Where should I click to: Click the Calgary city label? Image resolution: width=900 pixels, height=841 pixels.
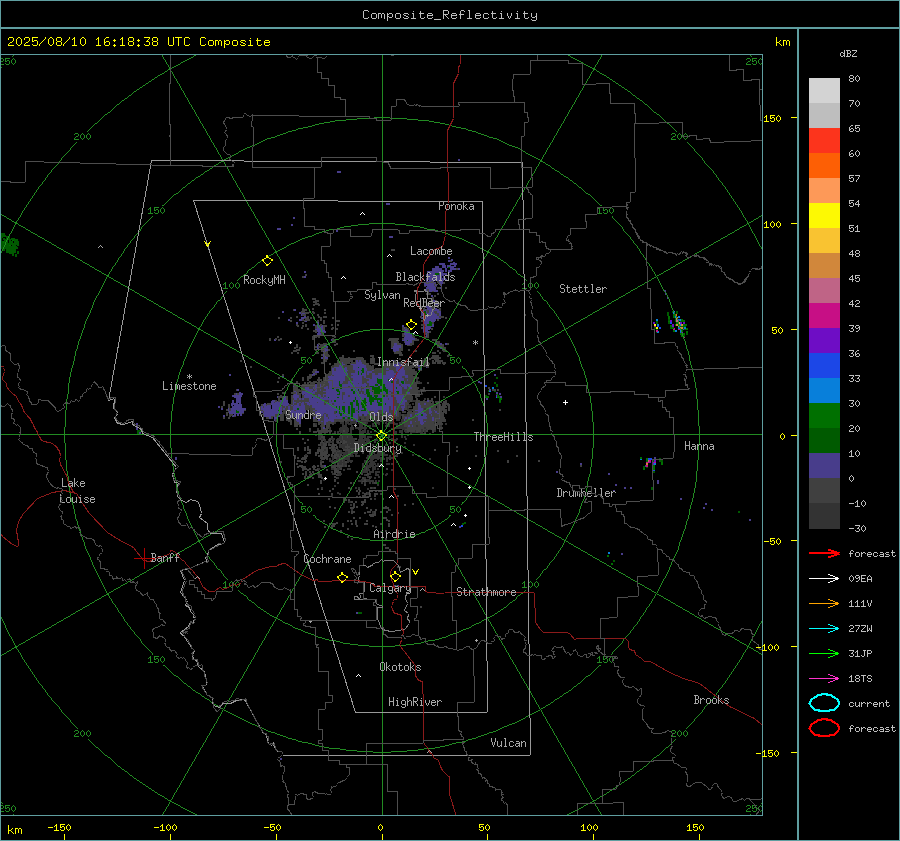390,588
